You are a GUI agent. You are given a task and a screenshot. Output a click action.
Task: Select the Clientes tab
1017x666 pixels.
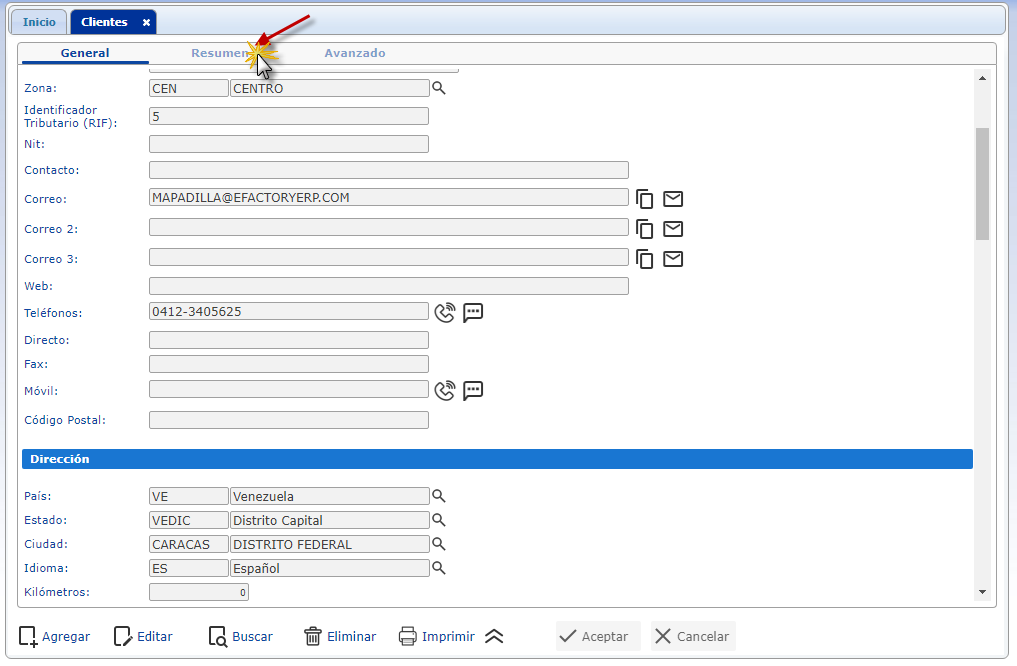point(104,22)
